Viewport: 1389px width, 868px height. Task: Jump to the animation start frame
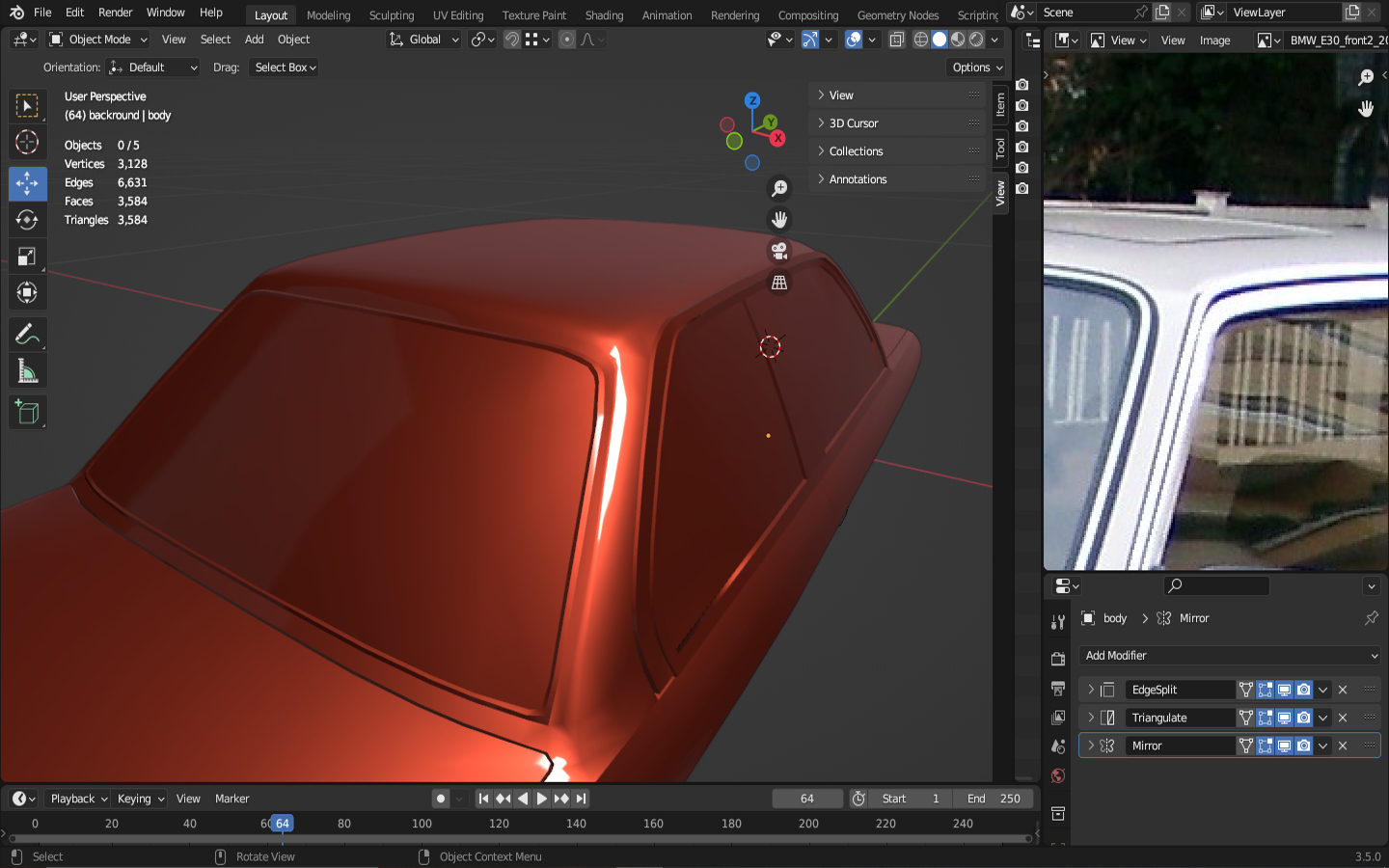[483, 799]
